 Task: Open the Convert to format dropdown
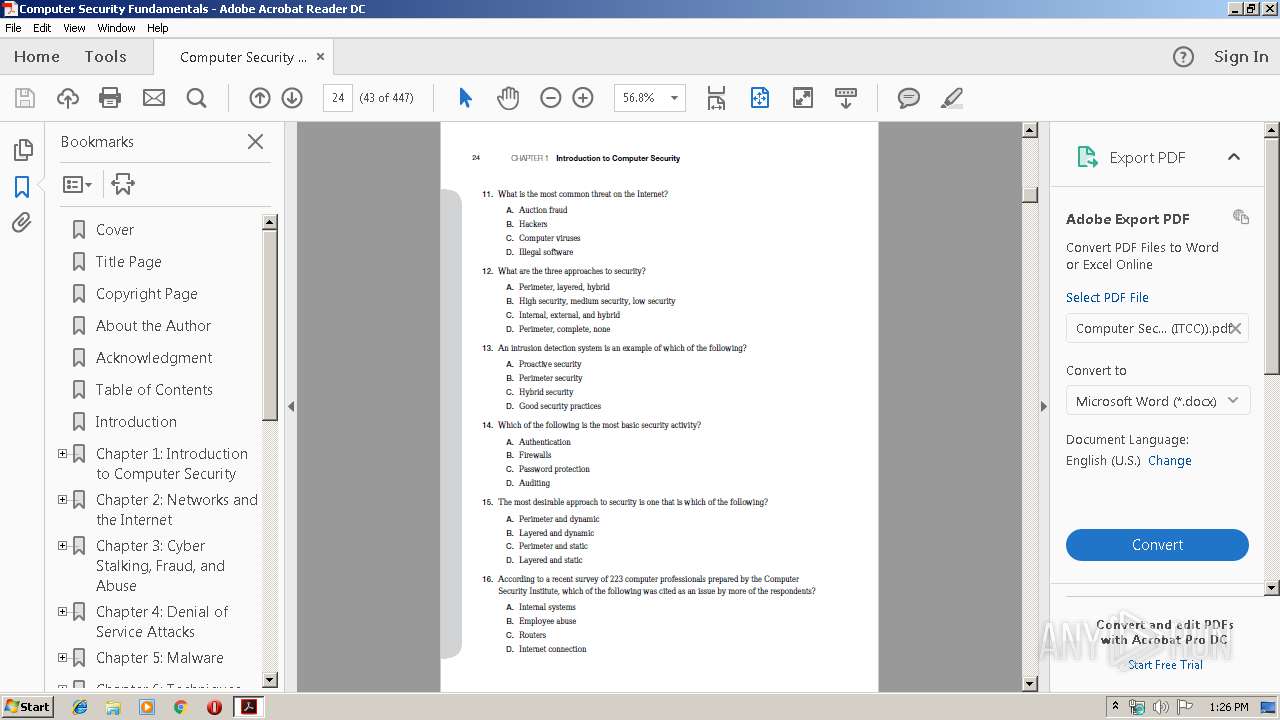(1157, 401)
